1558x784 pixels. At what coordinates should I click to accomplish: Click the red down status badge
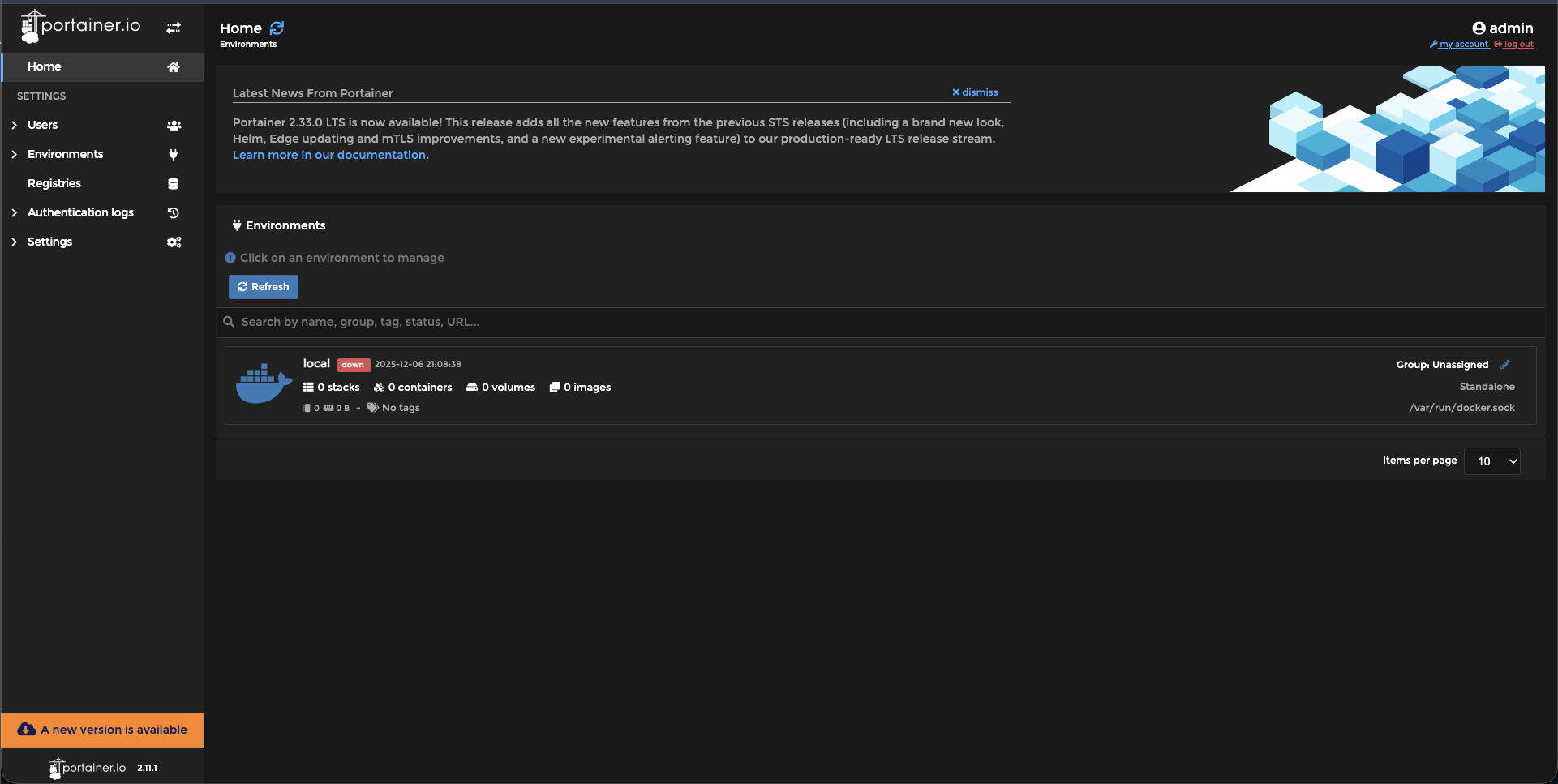(x=353, y=365)
